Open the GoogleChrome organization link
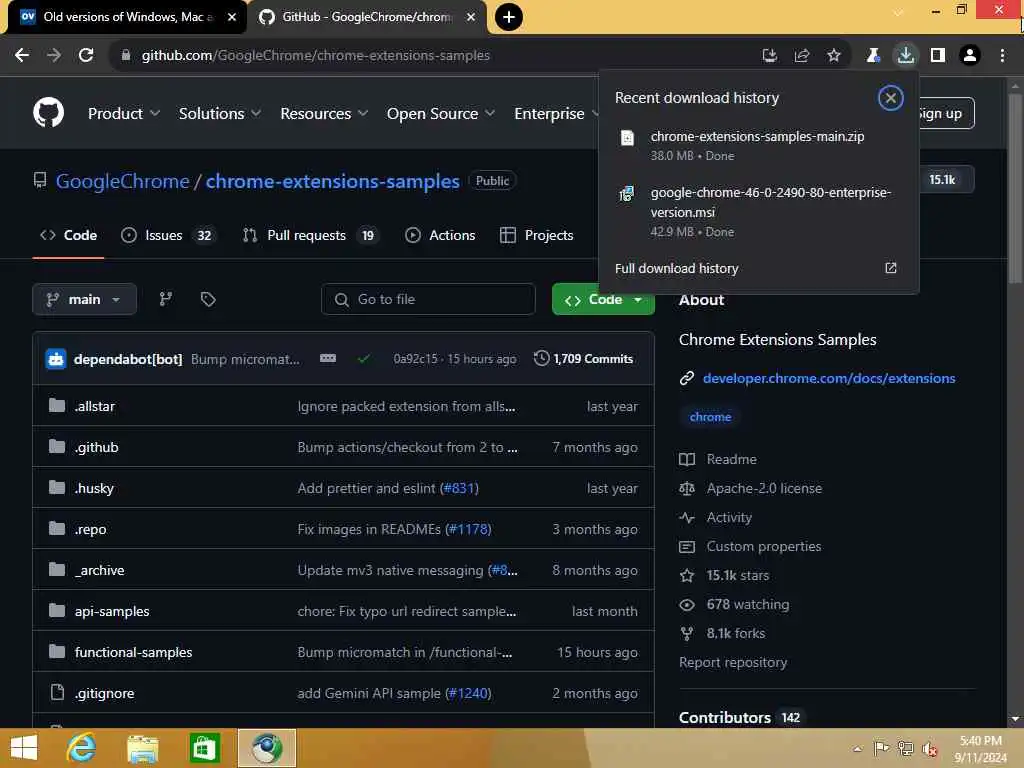Viewport: 1024px width, 768px height. (122, 181)
